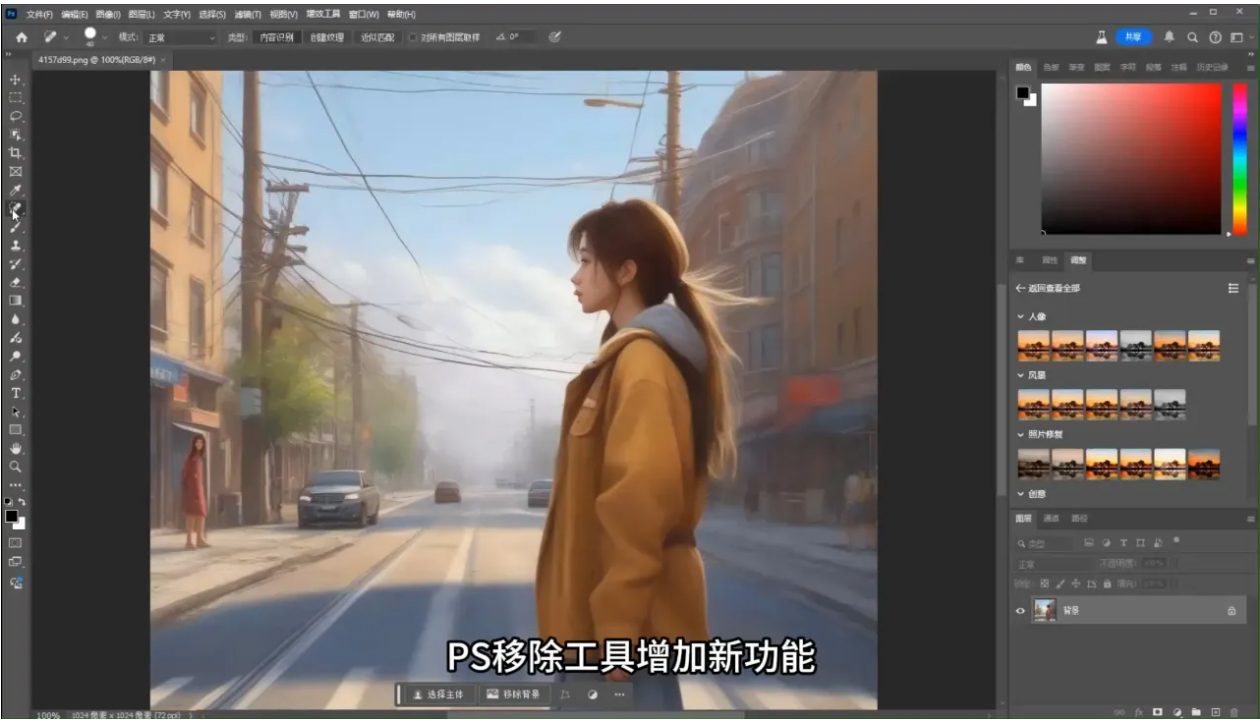The height and width of the screenshot is (724, 1260).
Task: Select the Hand tool
Action: coord(15,448)
